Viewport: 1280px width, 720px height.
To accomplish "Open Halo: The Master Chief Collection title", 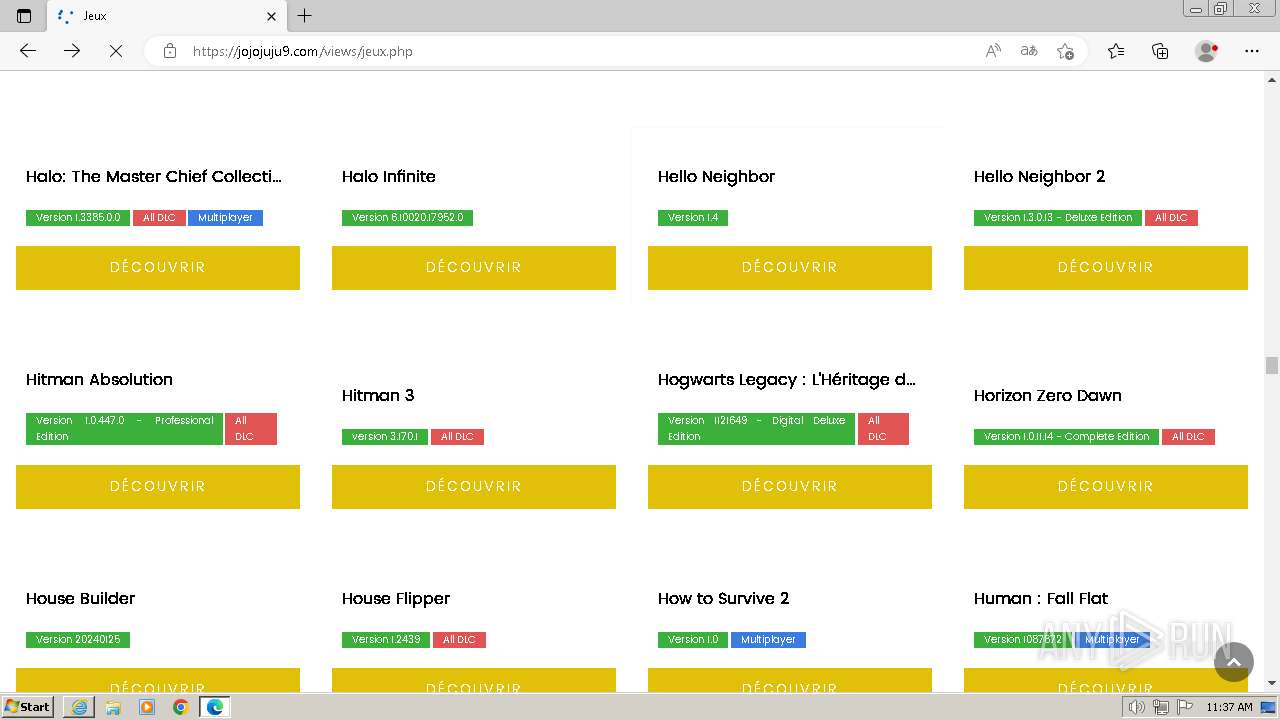I will click(x=154, y=177).
